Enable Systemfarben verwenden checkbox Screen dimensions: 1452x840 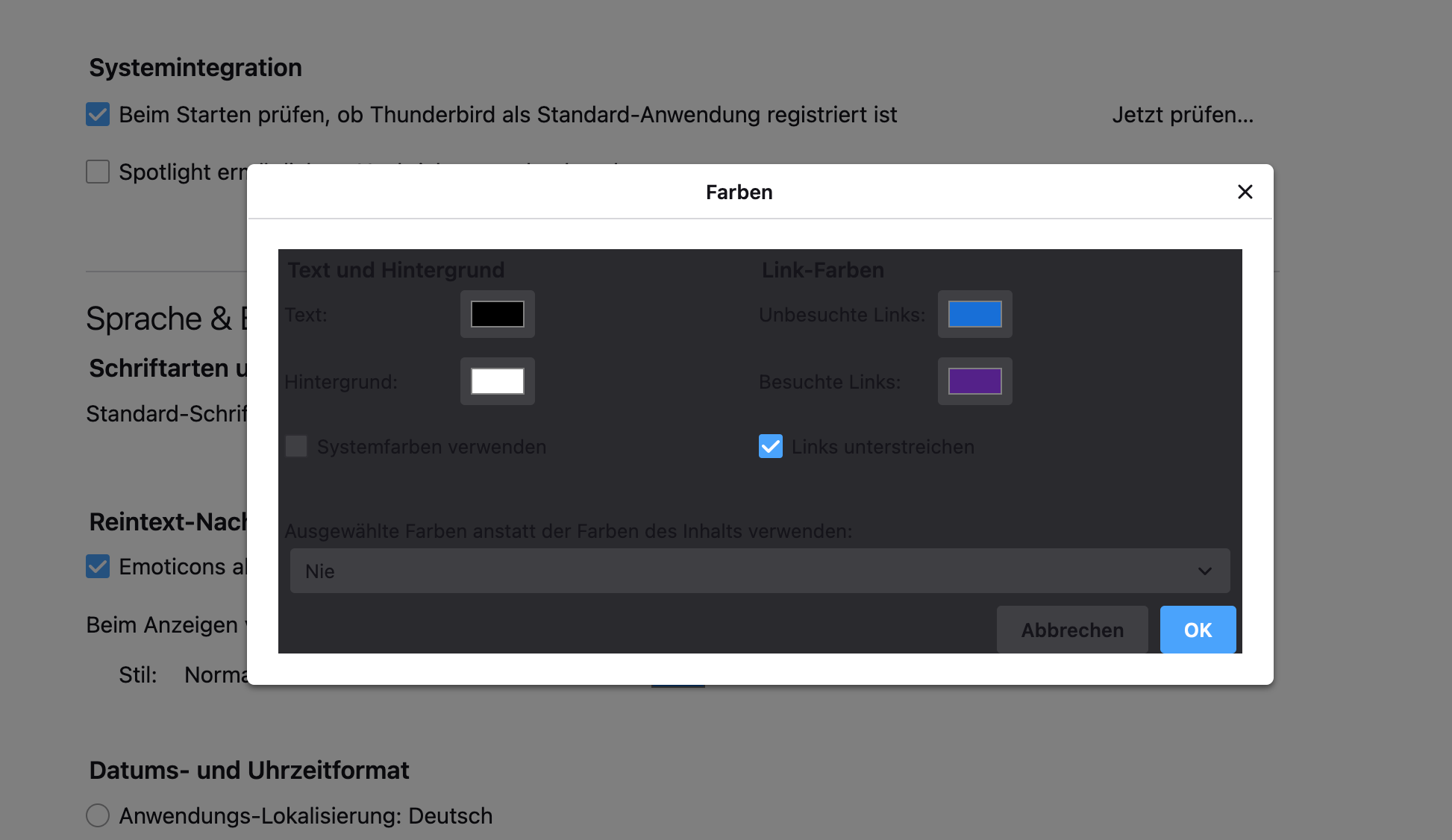tap(296, 446)
